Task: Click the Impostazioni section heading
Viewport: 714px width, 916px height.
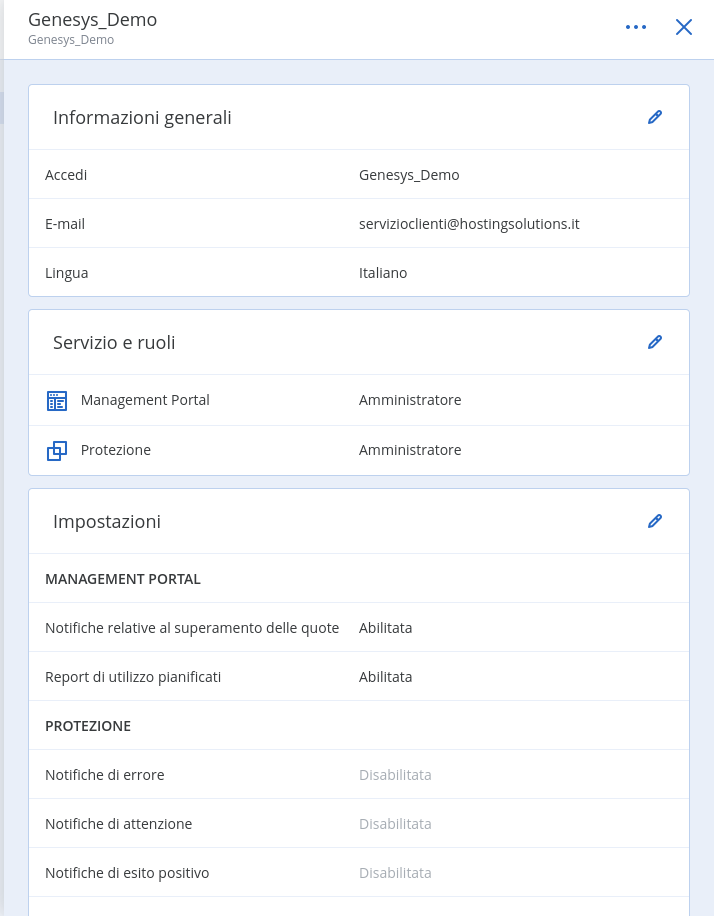Action: [x=107, y=522]
